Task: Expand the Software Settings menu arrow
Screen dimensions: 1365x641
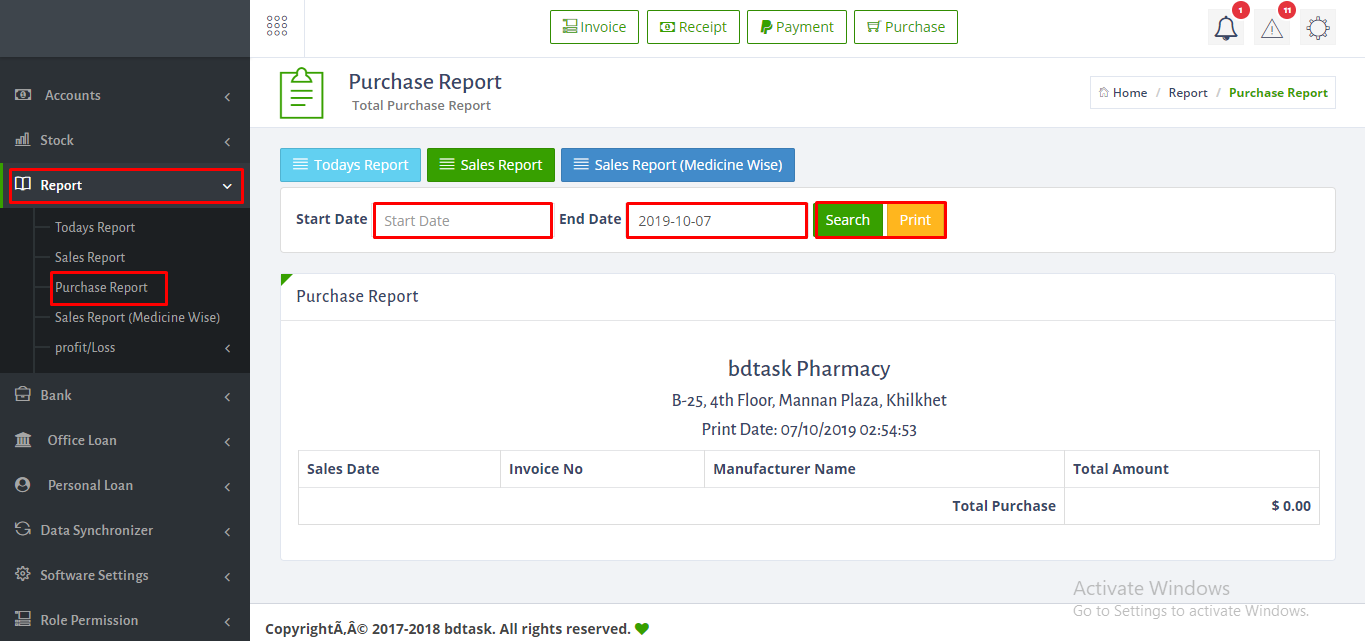Action: 227,576
